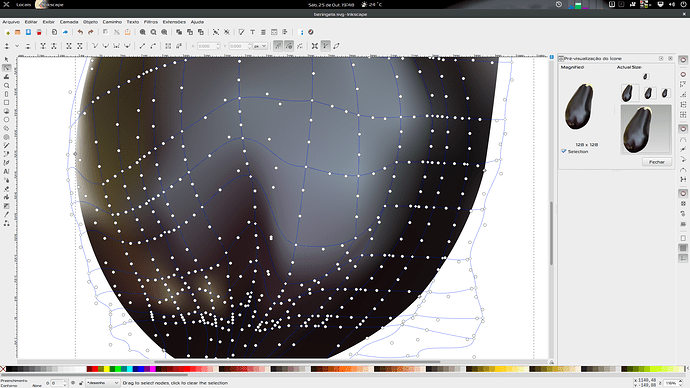Click the no-color X swatch
Screen dimensions: 690x388
3,369
